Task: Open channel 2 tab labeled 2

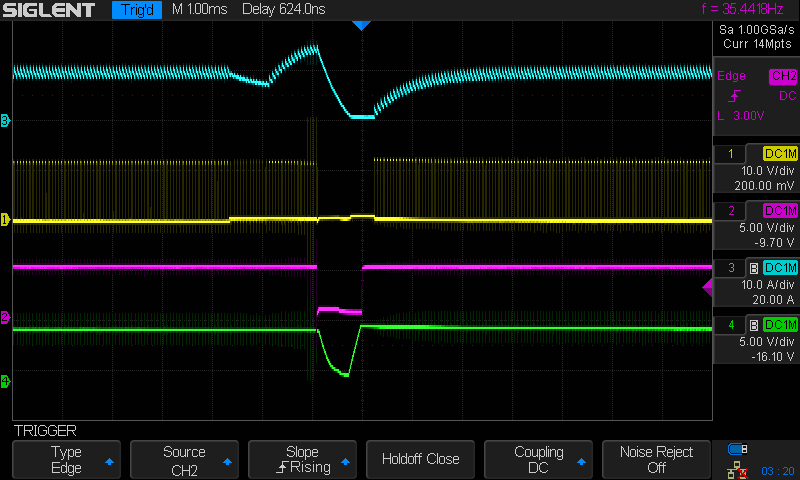Action: [x=731, y=211]
